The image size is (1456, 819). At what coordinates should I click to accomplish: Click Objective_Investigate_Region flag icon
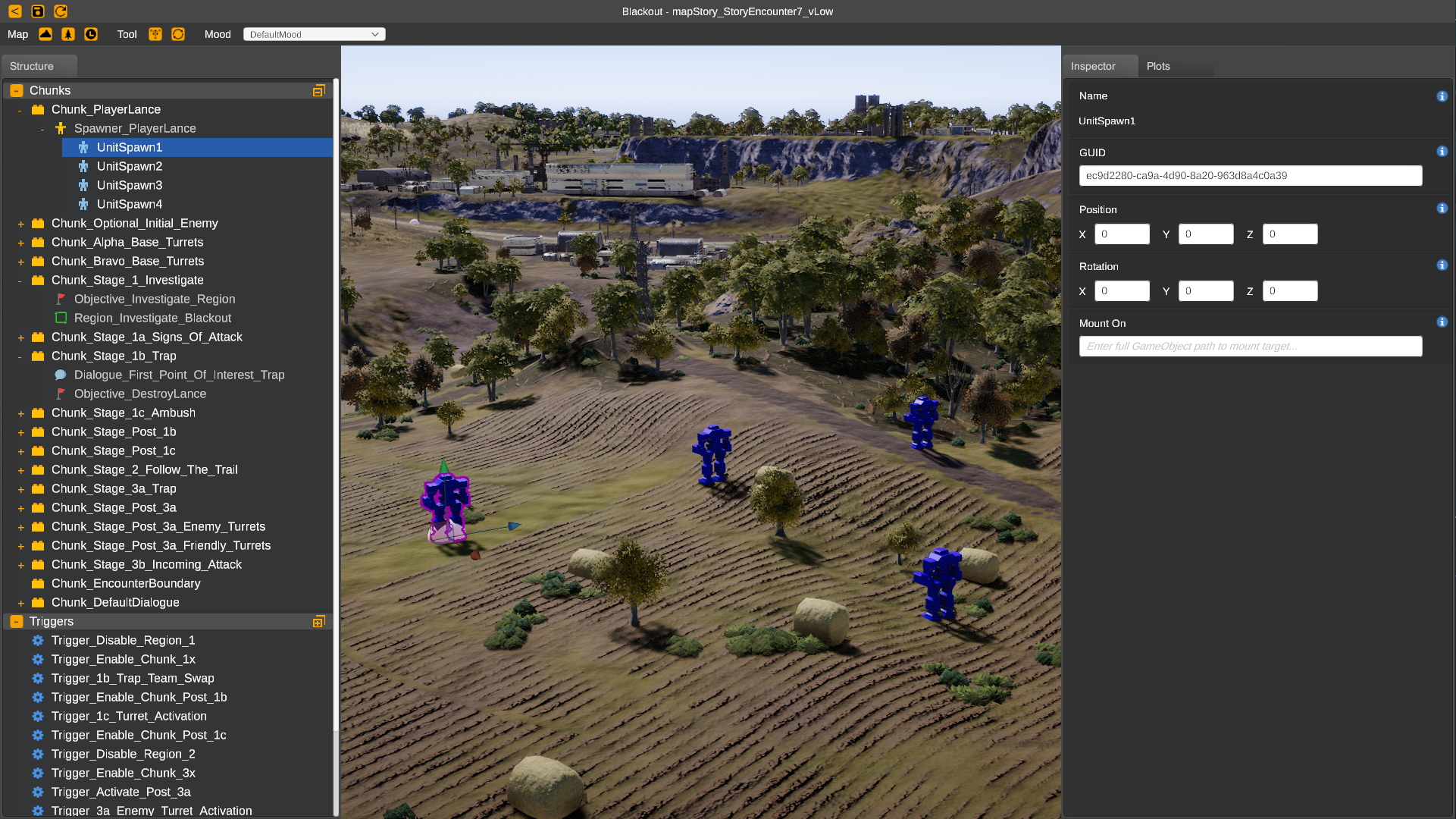pyautogui.click(x=61, y=299)
